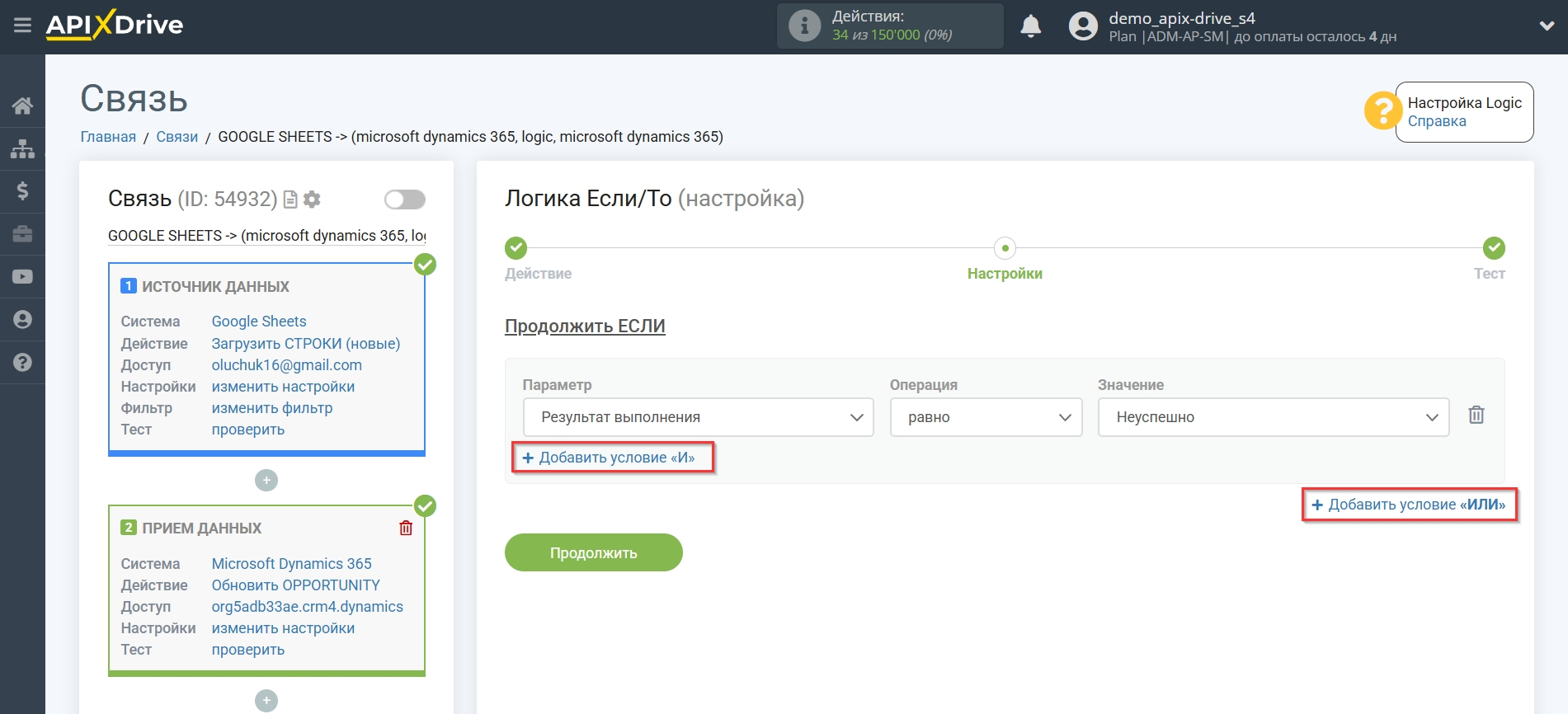Viewport: 1568px width, 714px height.
Task: Add step after ИСТОЧНИК ДАННЫХ block
Action: (266, 480)
